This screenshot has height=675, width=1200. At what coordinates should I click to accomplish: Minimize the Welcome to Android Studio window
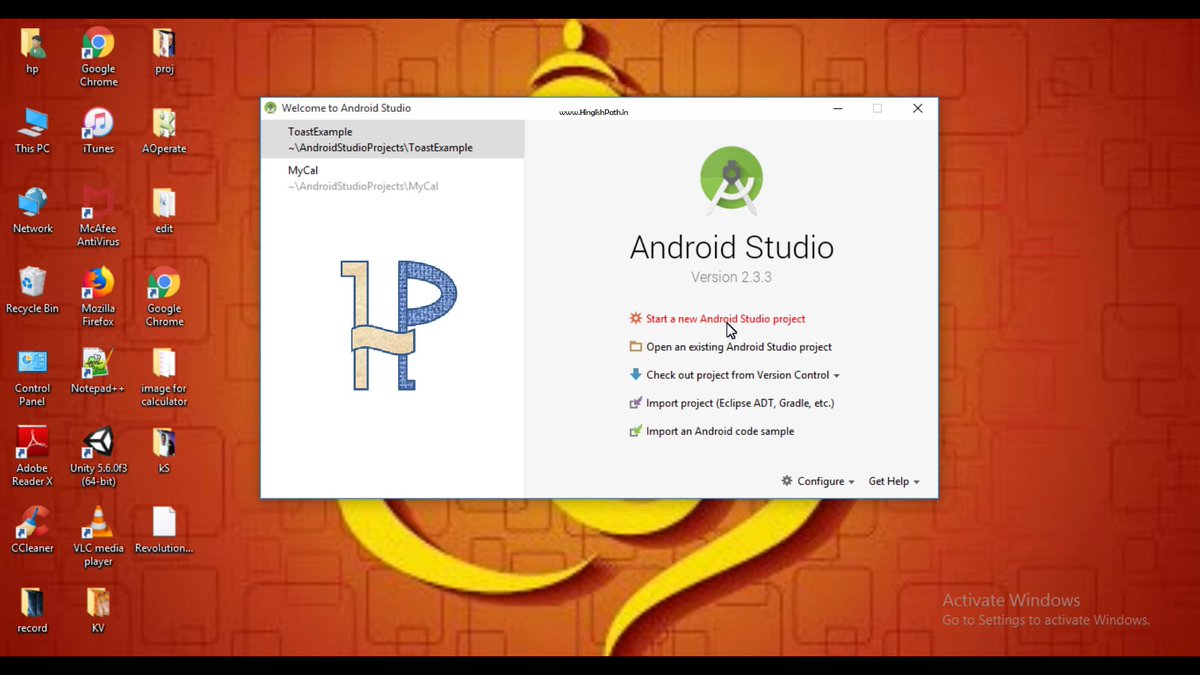838,108
